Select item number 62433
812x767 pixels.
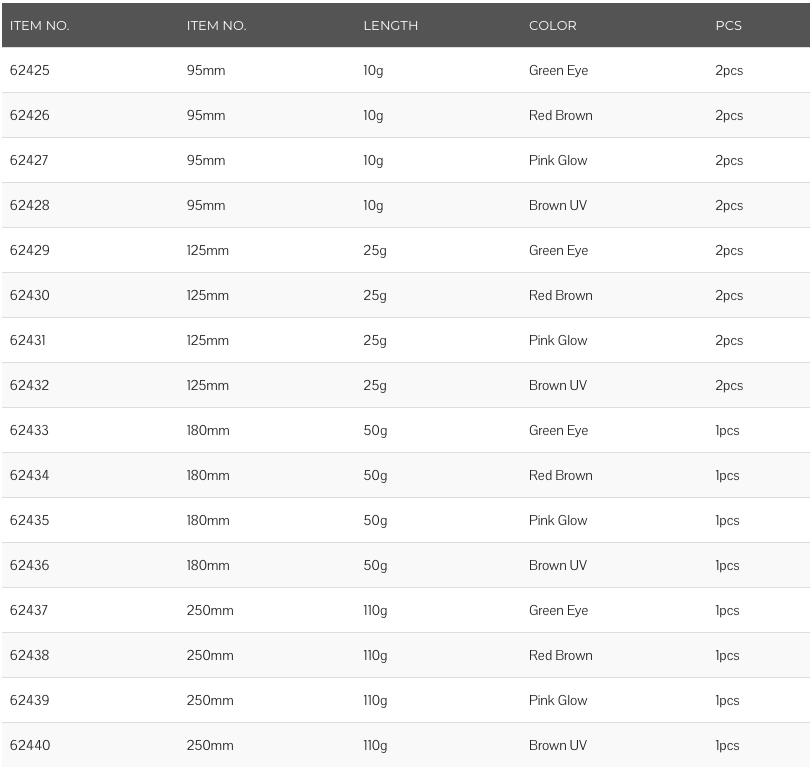[x=29, y=431]
